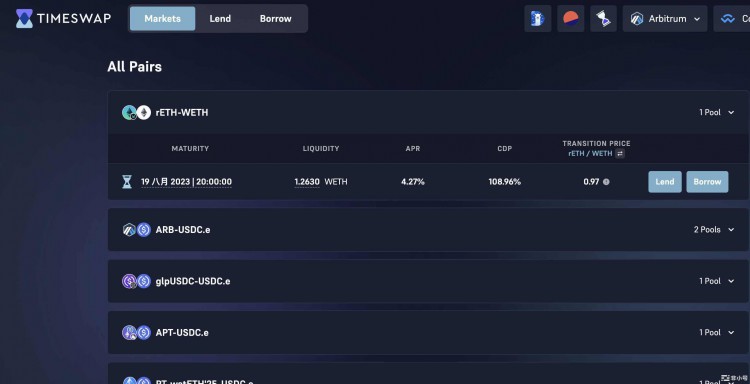This screenshot has width=750, height=384.
Task: Click the LIQUIDITY column header
Action: pos(321,149)
